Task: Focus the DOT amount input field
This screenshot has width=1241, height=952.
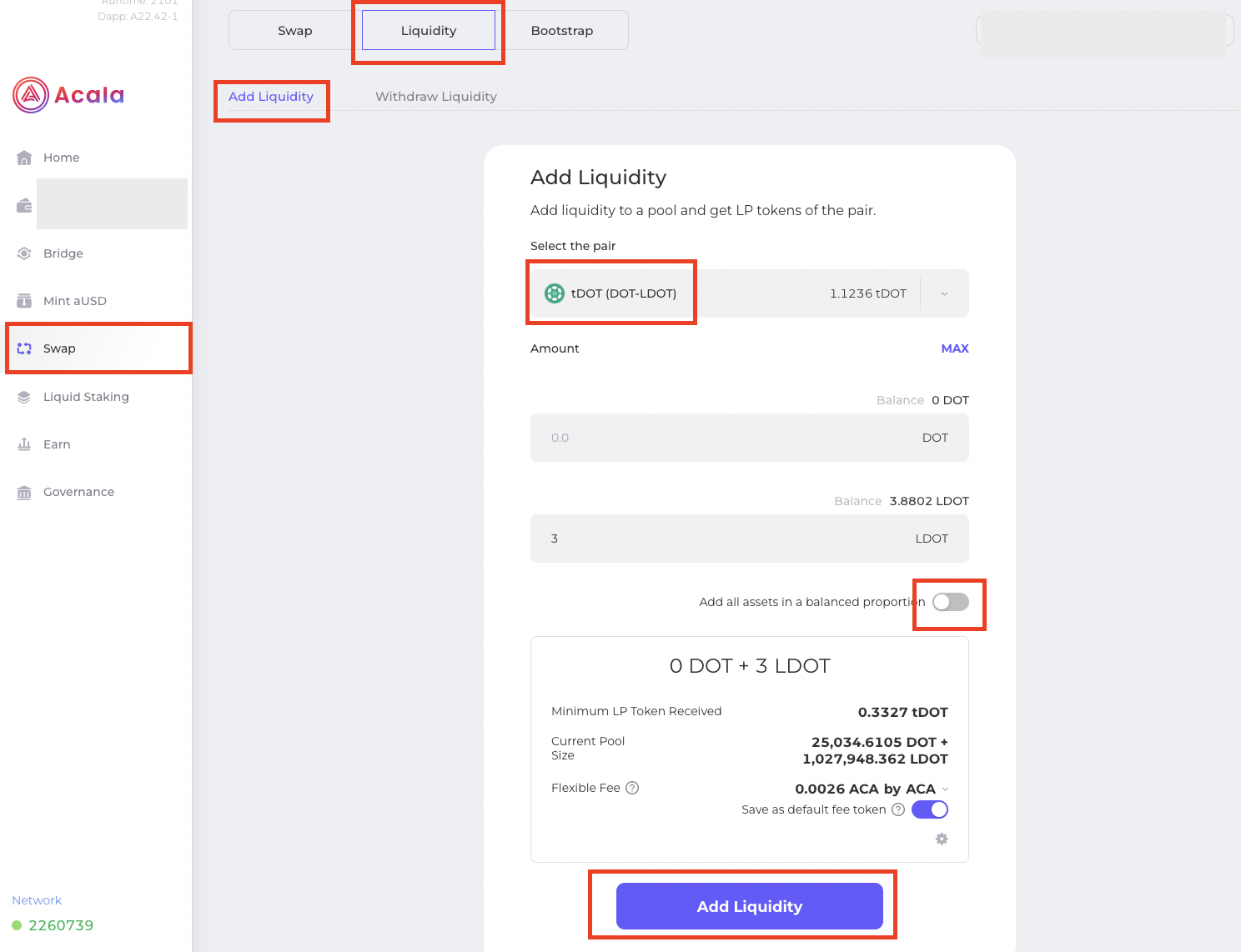Action: pos(750,438)
